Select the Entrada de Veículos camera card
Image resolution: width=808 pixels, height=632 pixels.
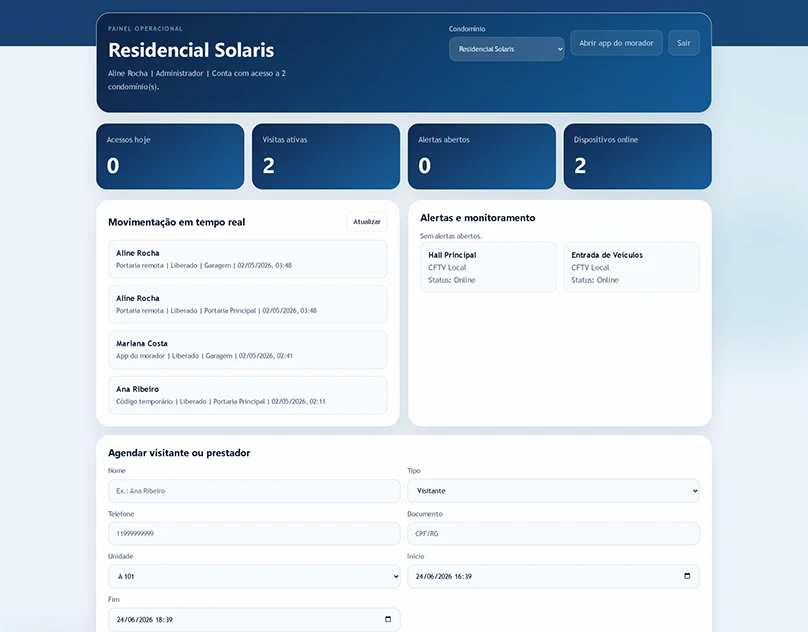point(632,268)
